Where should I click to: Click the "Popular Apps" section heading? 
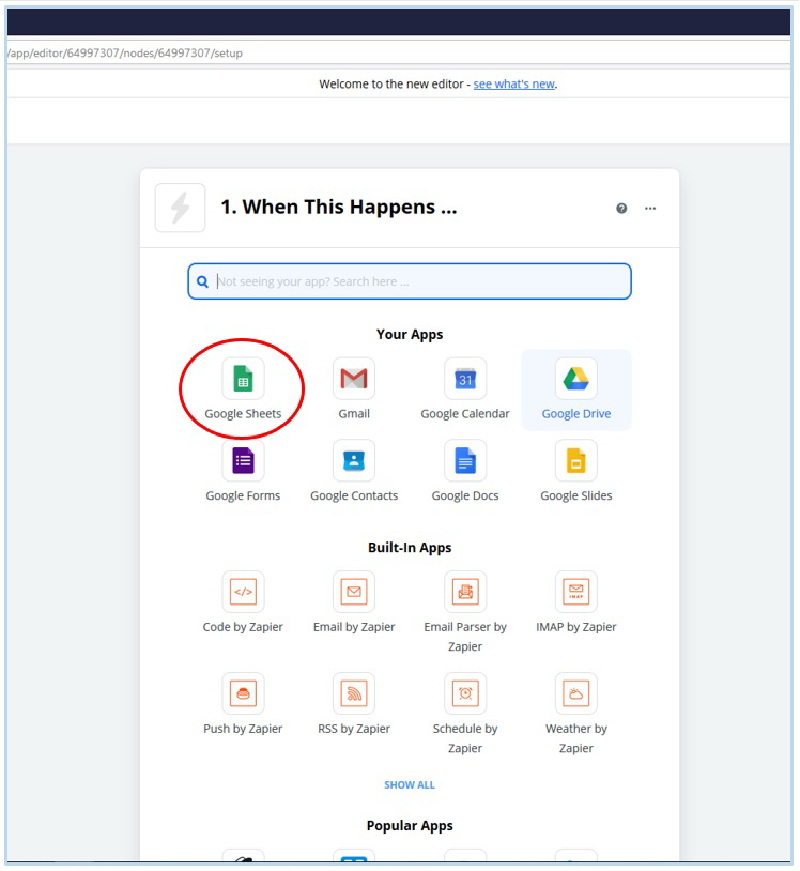pos(409,826)
